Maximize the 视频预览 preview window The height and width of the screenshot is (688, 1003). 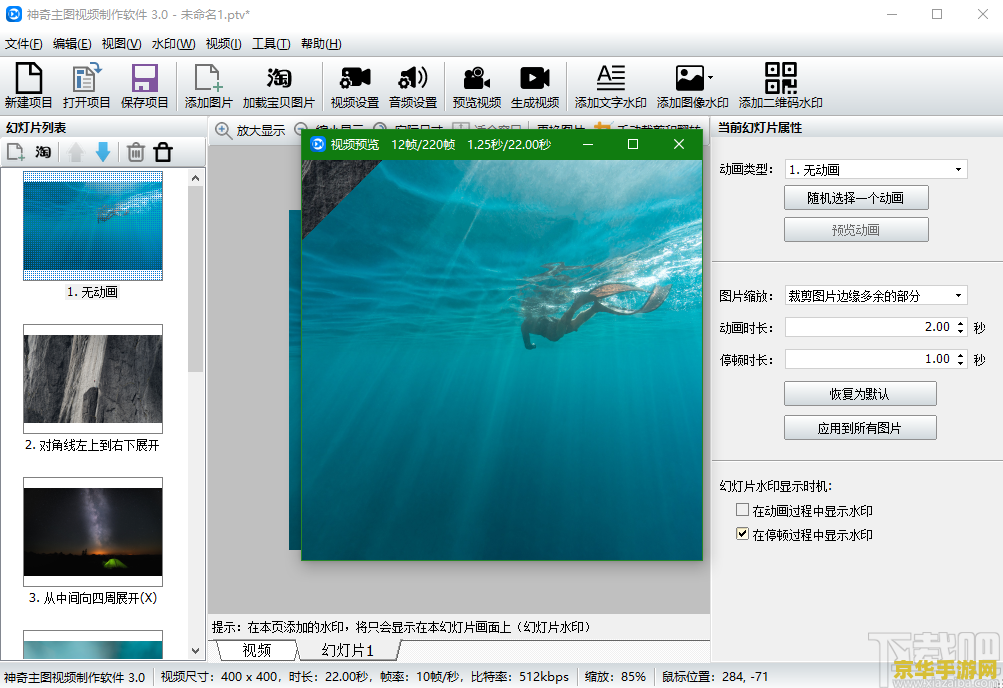[633, 145]
